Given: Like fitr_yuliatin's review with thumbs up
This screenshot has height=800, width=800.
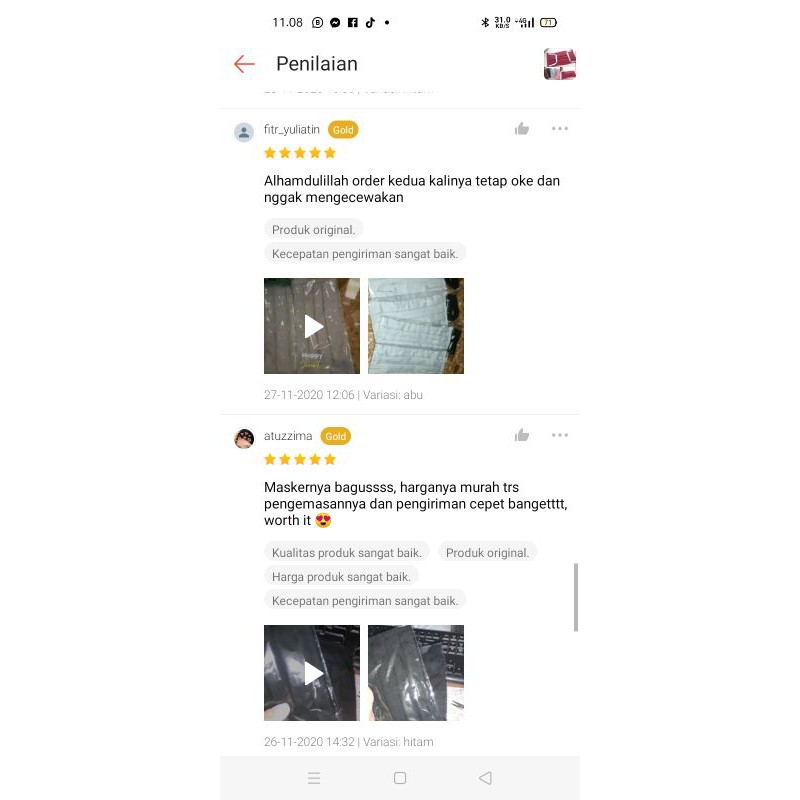Looking at the screenshot, I should click(521, 129).
